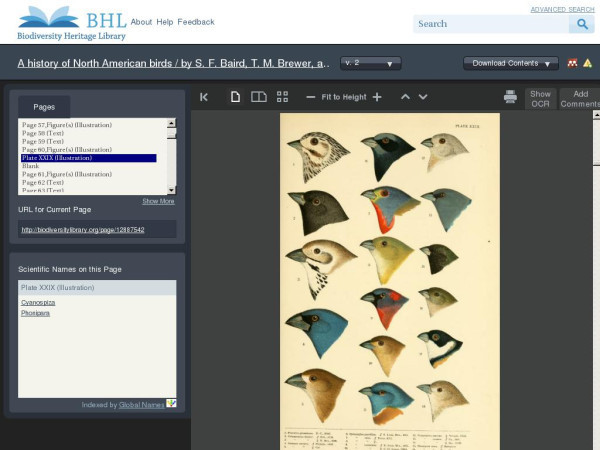Click the Biodiversity Heritage Library text logo
The width and height of the screenshot is (600, 450).
[71, 36]
